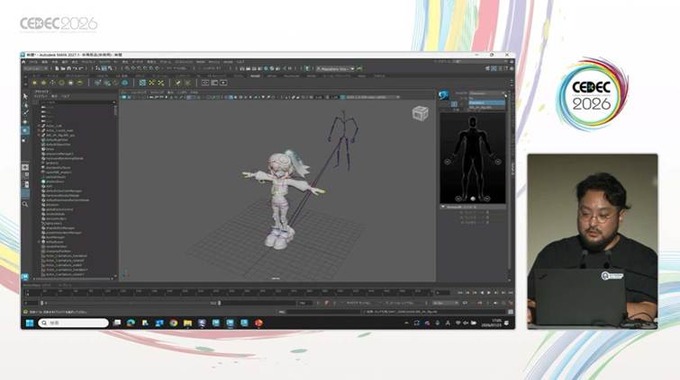Select the Paint Selection brush tool
The width and height of the screenshot is (680, 380).
point(25,113)
